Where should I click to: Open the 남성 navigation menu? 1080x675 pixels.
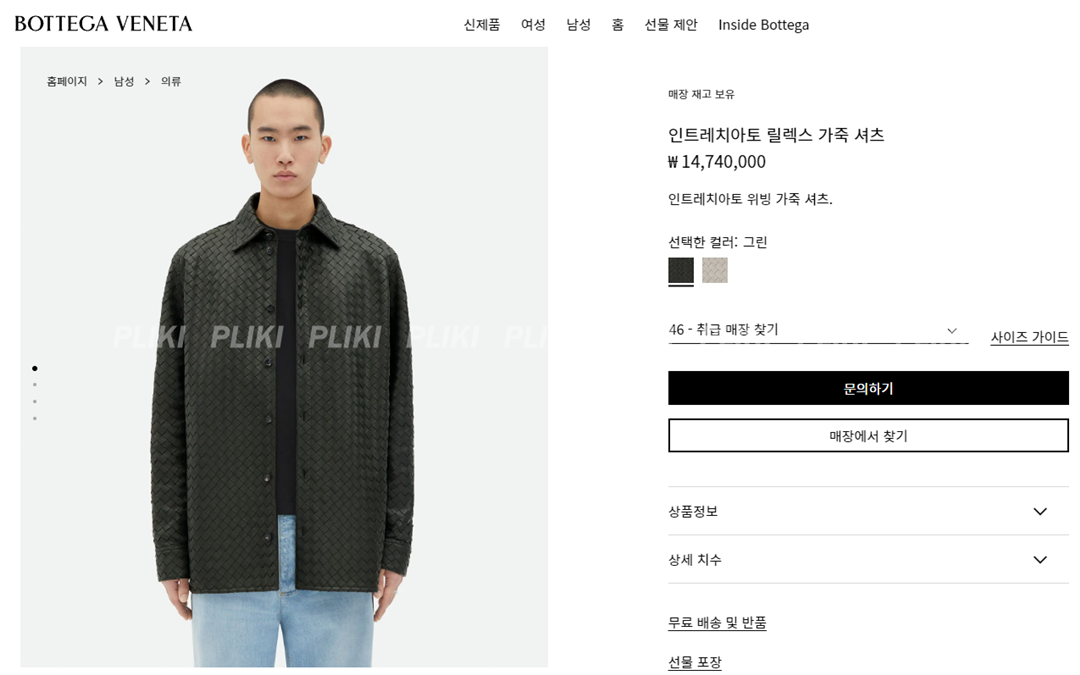point(579,25)
